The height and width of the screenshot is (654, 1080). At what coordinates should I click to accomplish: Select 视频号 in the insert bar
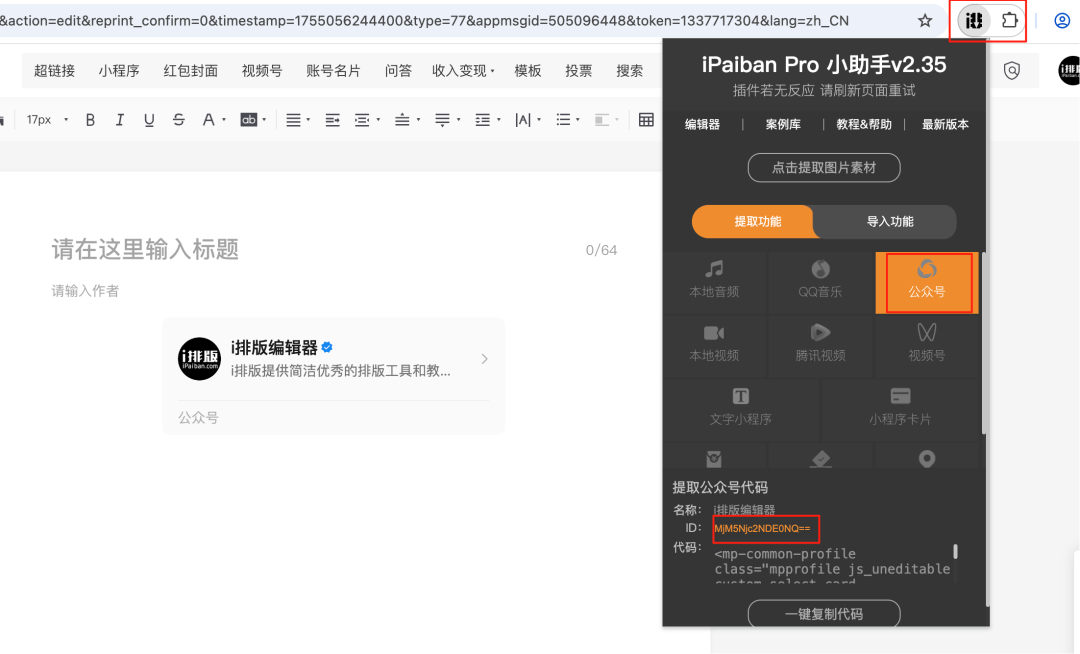coord(262,70)
